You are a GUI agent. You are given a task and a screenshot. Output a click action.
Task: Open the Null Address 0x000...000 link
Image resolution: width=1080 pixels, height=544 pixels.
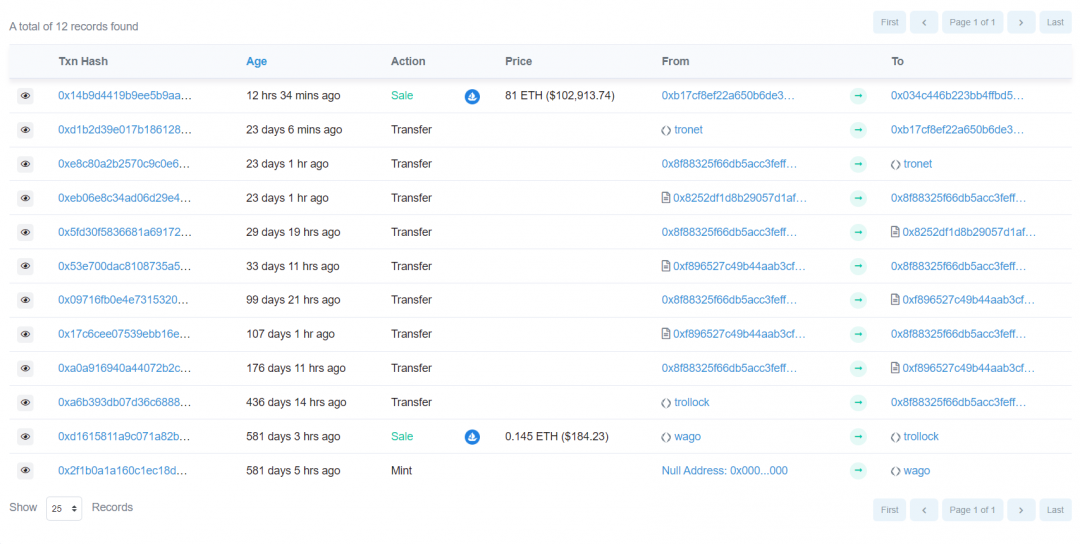click(724, 471)
